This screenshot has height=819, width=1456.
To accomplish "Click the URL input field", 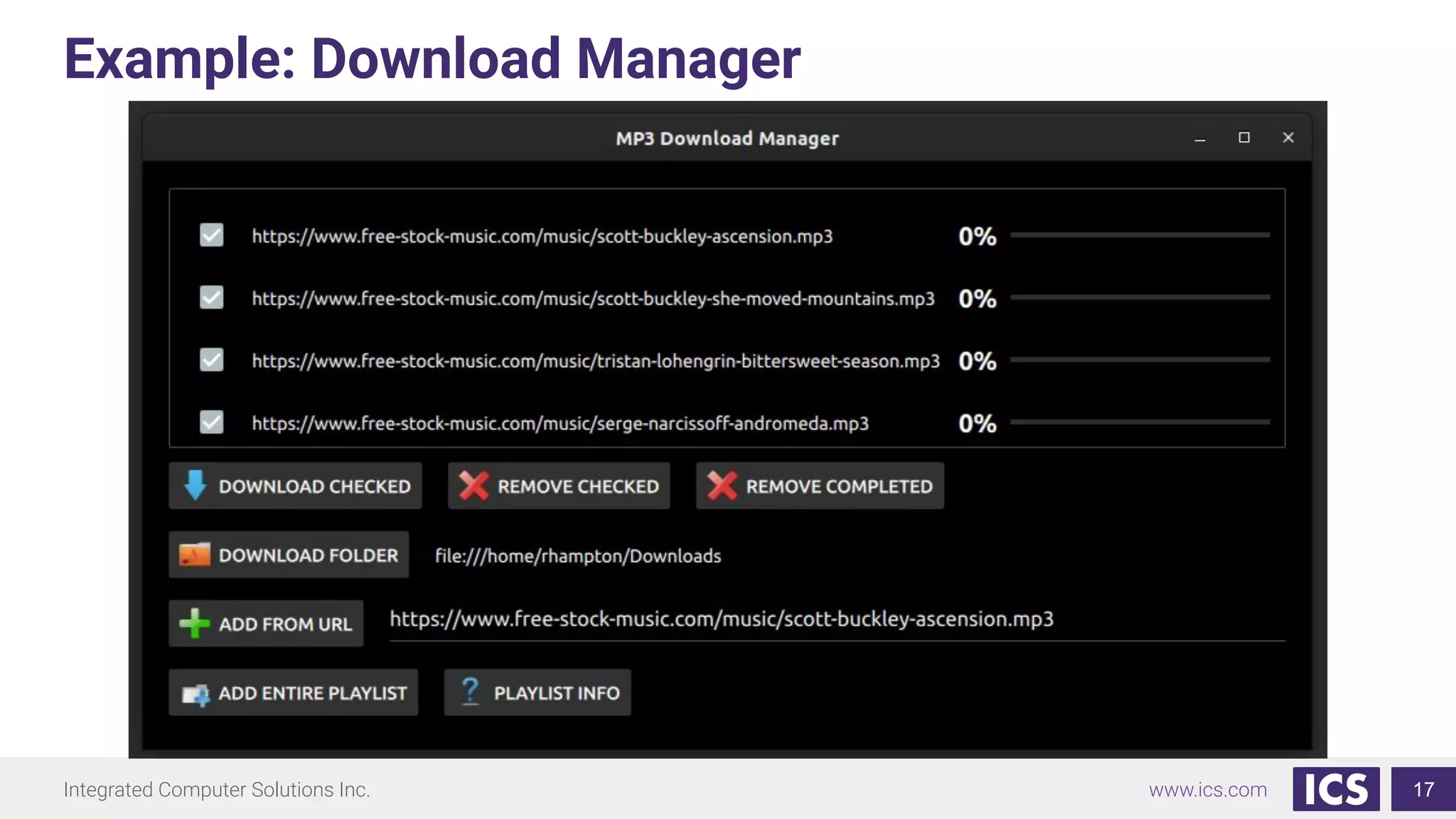I will pyautogui.click(x=837, y=620).
